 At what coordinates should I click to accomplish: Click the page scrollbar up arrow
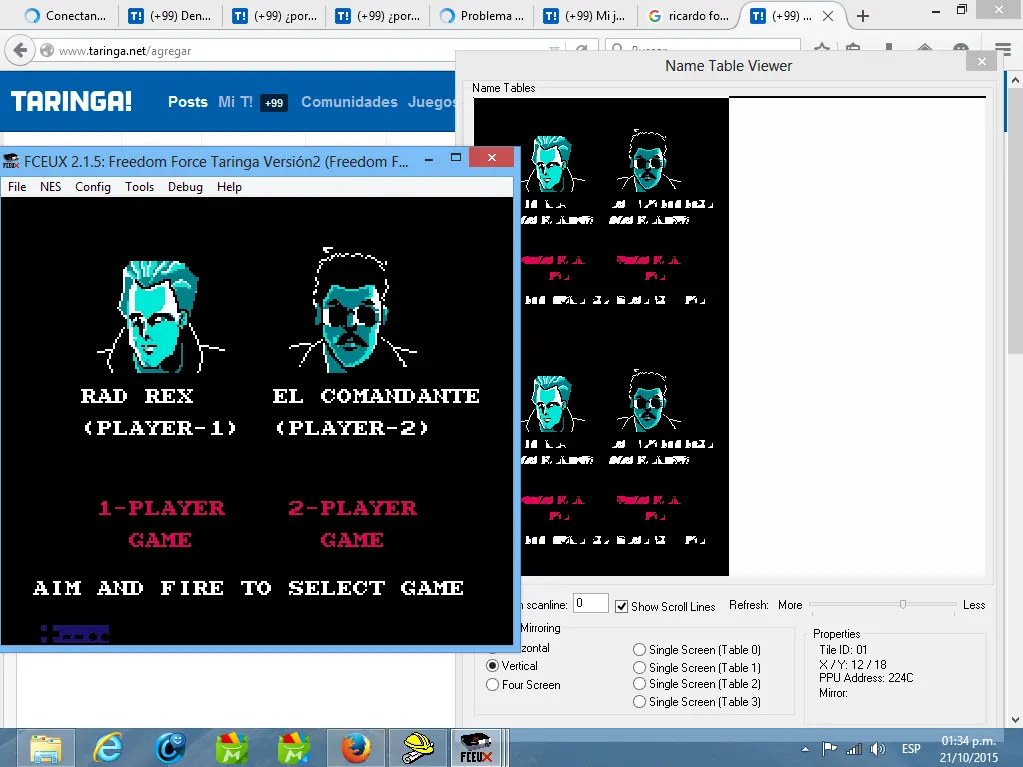pos(1015,80)
